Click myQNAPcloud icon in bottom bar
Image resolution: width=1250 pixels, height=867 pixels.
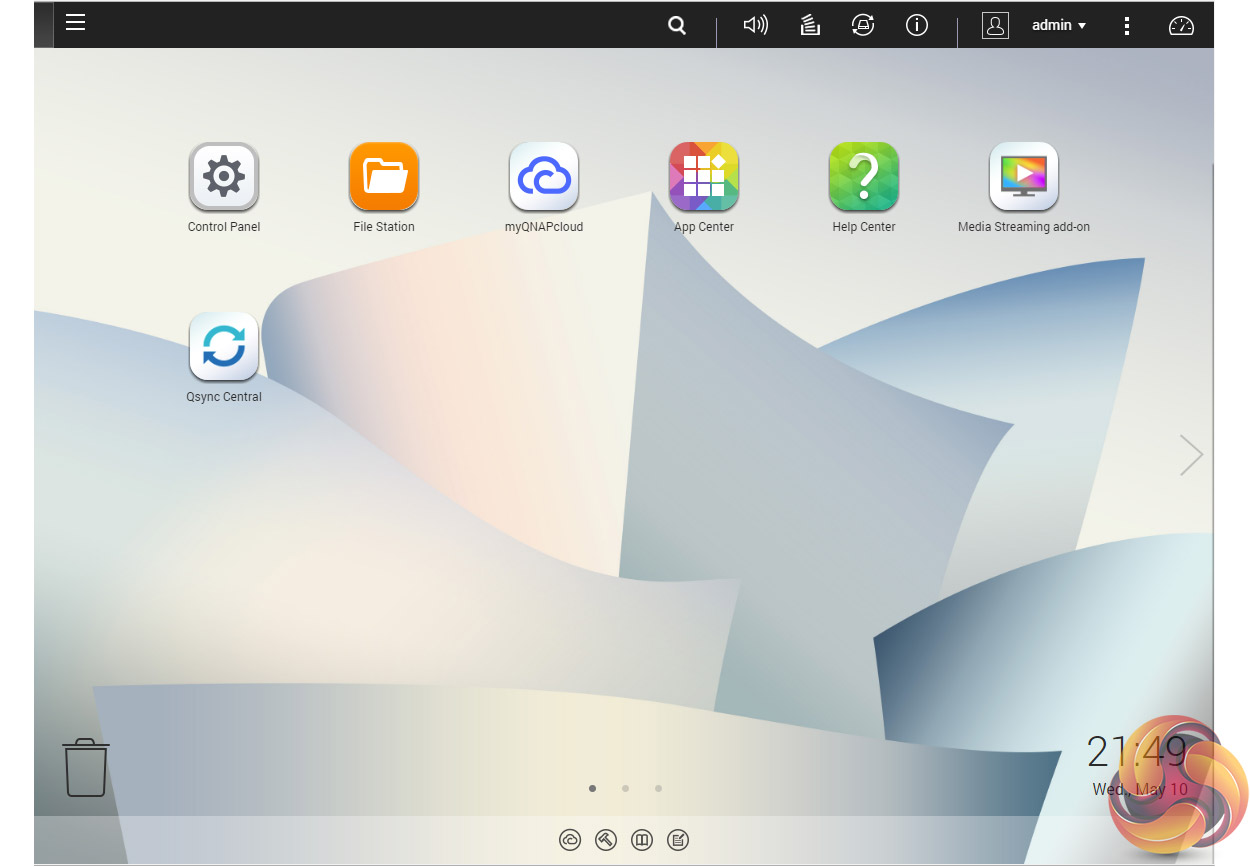(x=570, y=840)
